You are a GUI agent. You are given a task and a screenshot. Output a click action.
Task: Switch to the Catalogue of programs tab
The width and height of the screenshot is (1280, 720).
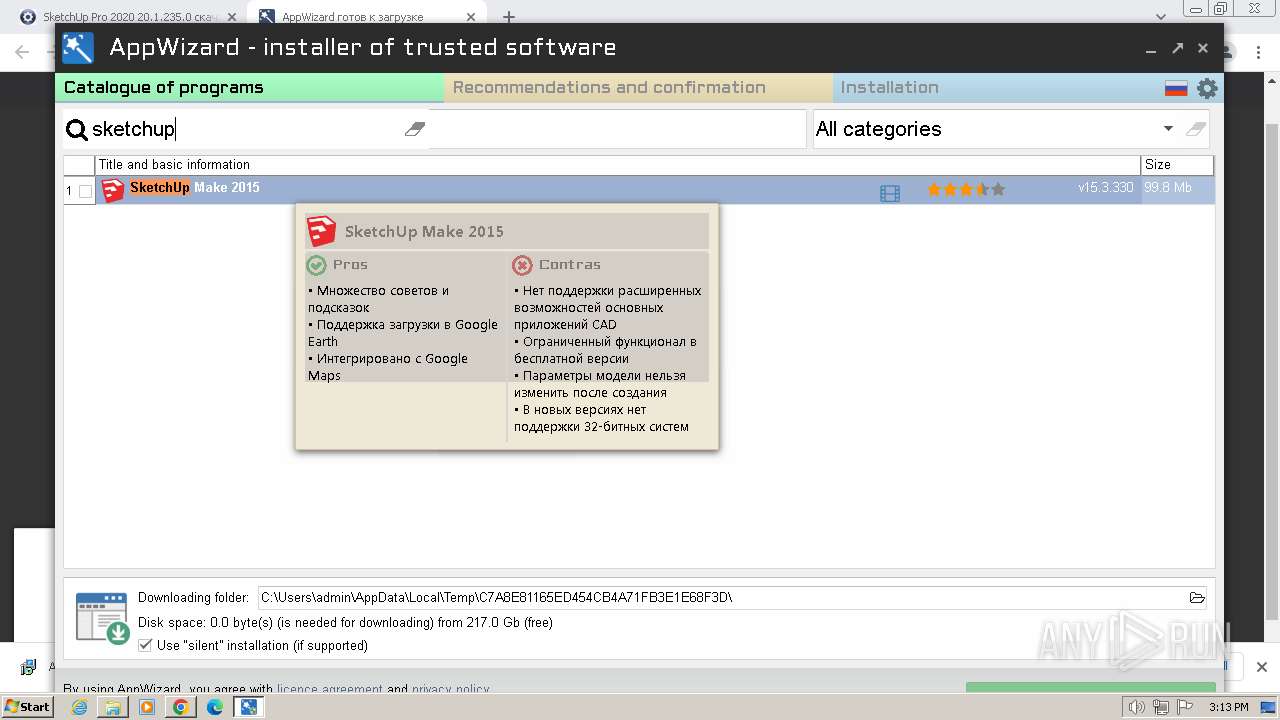pyautogui.click(x=249, y=87)
